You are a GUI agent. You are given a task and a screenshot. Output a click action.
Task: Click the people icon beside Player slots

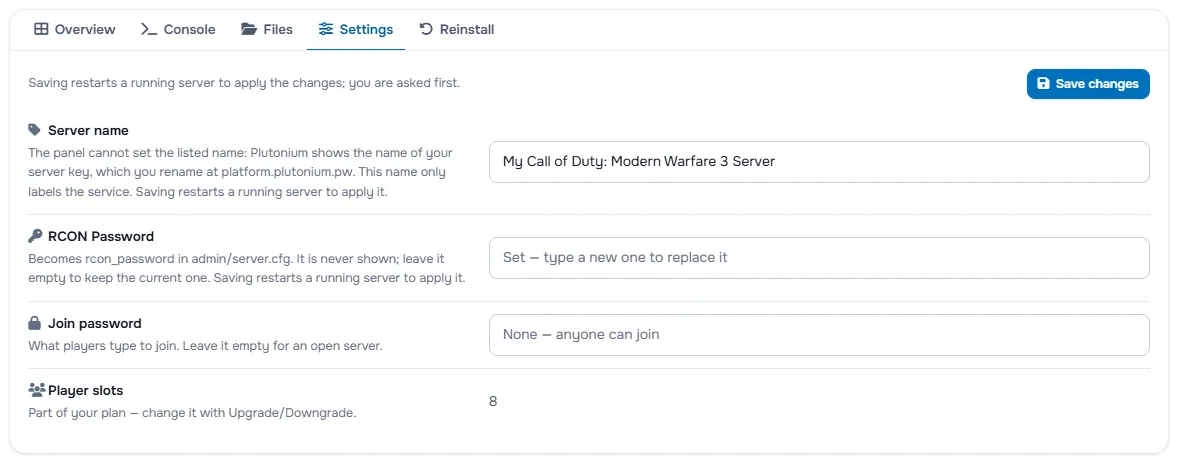coord(37,390)
